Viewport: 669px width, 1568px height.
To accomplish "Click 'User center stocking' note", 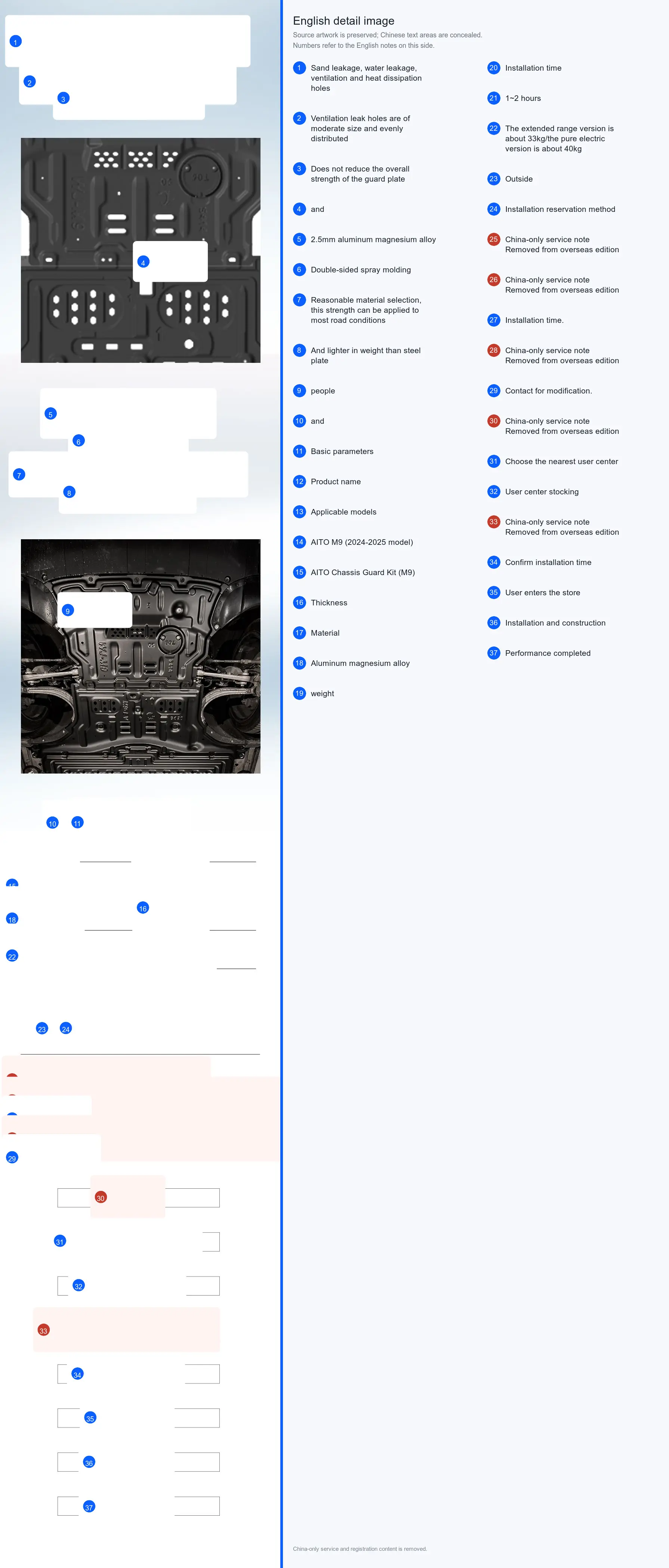I will pyautogui.click(x=542, y=492).
